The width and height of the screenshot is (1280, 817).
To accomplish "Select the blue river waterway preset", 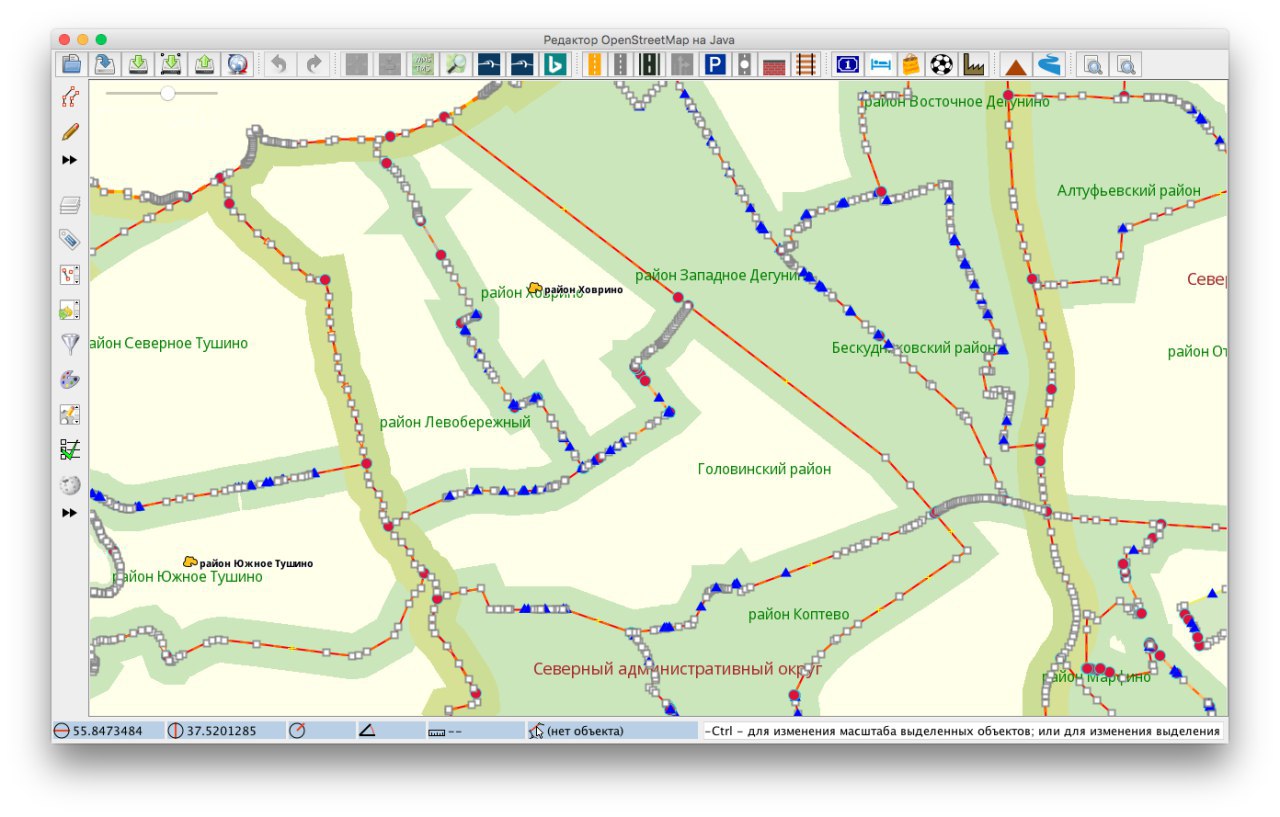I will (x=1048, y=64).
